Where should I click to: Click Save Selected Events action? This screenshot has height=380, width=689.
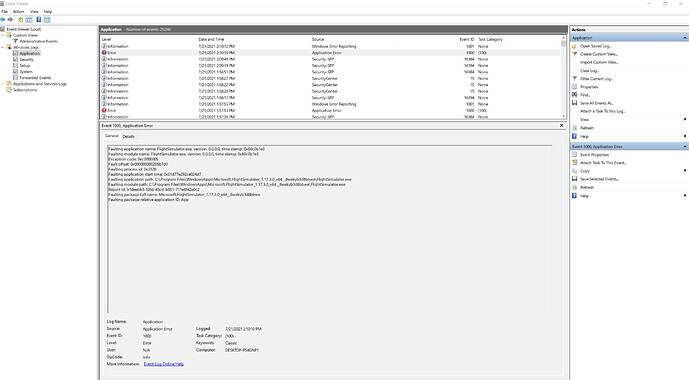[599, 179]
